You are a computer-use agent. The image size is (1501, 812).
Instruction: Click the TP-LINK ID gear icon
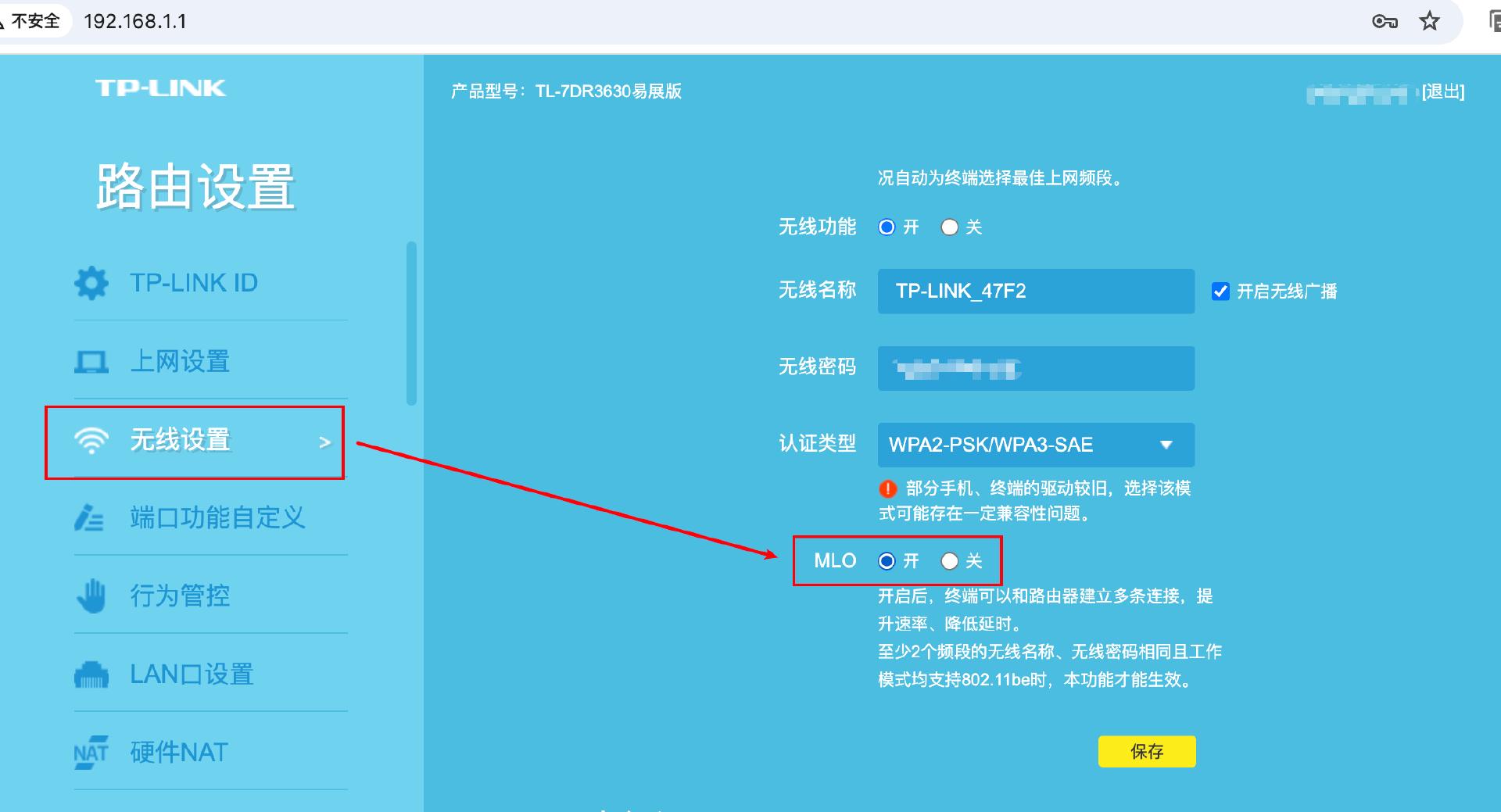point(91,283)
